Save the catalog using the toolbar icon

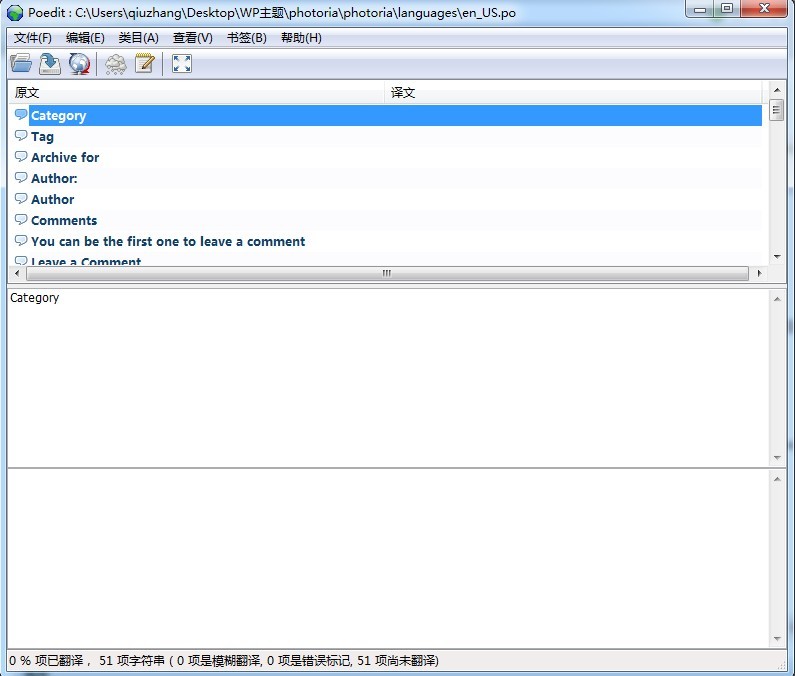tap(50, 64)
